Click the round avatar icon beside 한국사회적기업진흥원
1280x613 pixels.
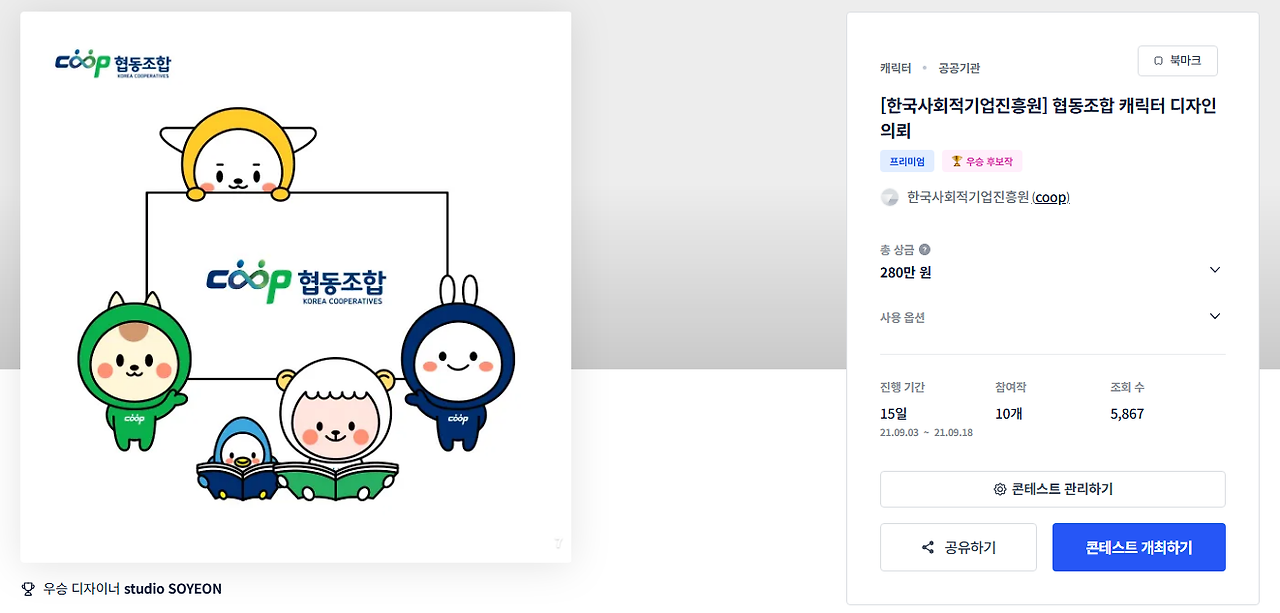pyautogui.click(x=889, y=197)
